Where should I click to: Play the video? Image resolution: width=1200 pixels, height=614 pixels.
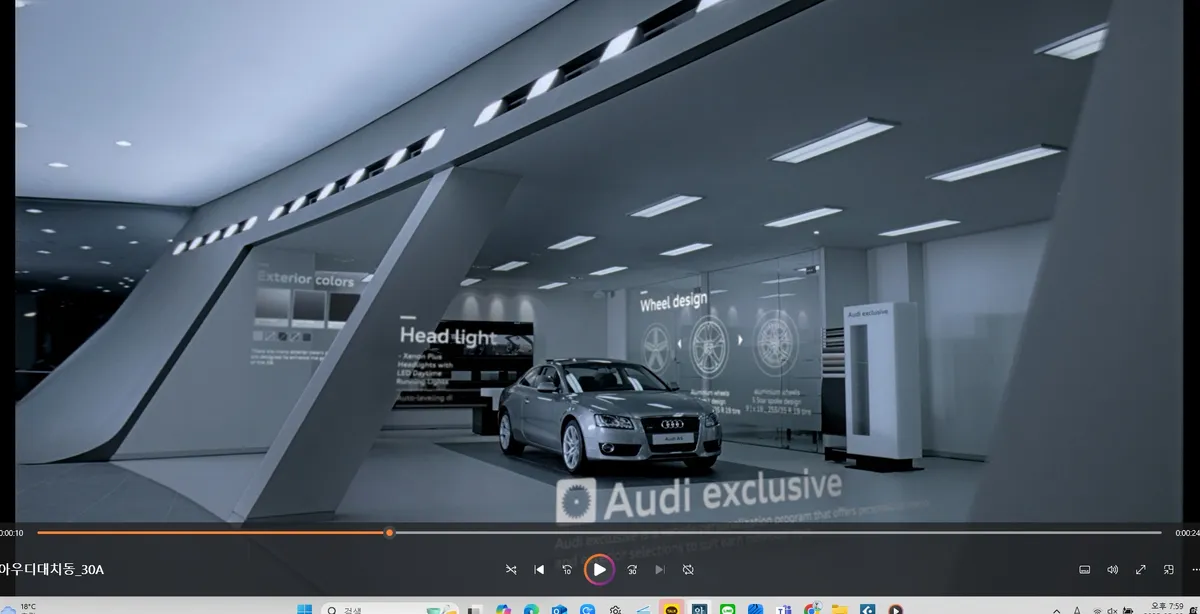[x=599, y=569]
